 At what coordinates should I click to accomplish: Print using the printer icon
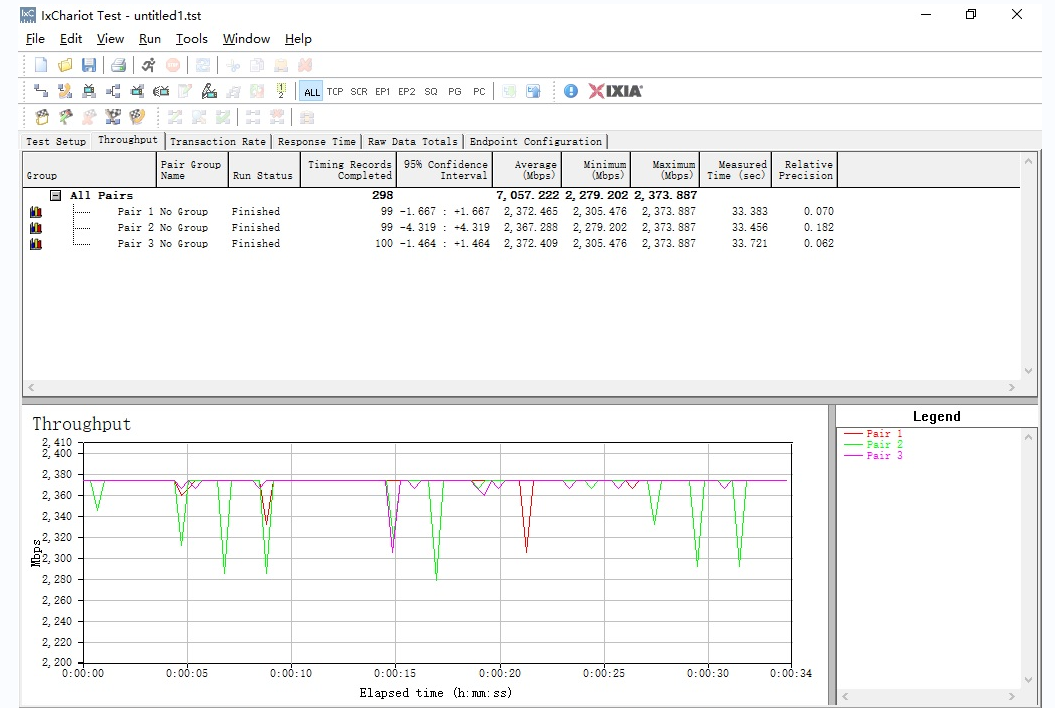pos(118,65)
